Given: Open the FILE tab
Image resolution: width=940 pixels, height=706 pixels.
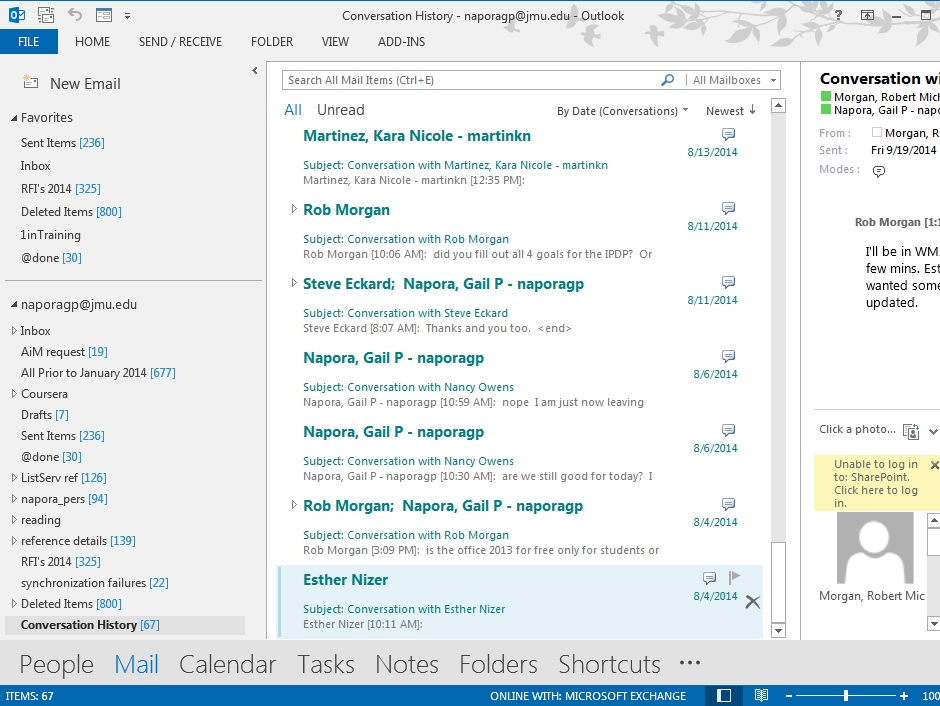Looking at the screenshot, I should (29, 42).
